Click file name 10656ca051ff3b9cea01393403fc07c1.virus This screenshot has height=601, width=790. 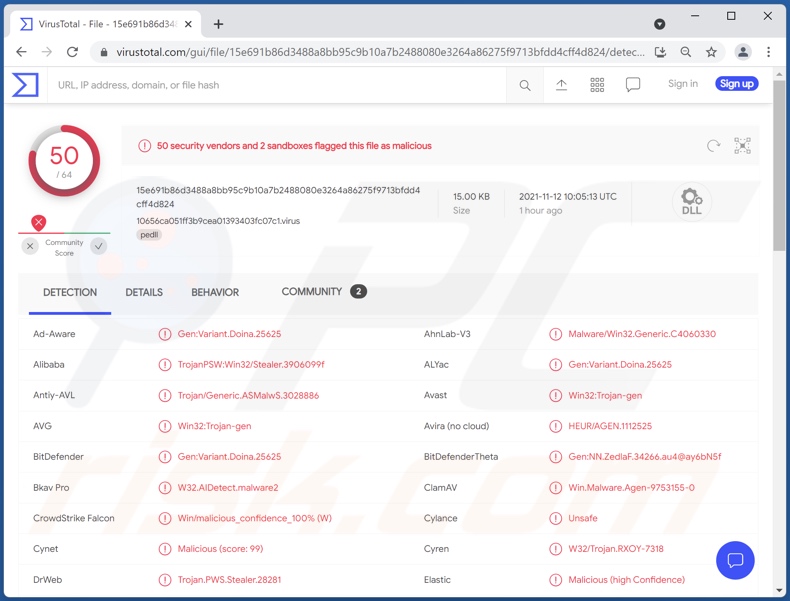218,221
